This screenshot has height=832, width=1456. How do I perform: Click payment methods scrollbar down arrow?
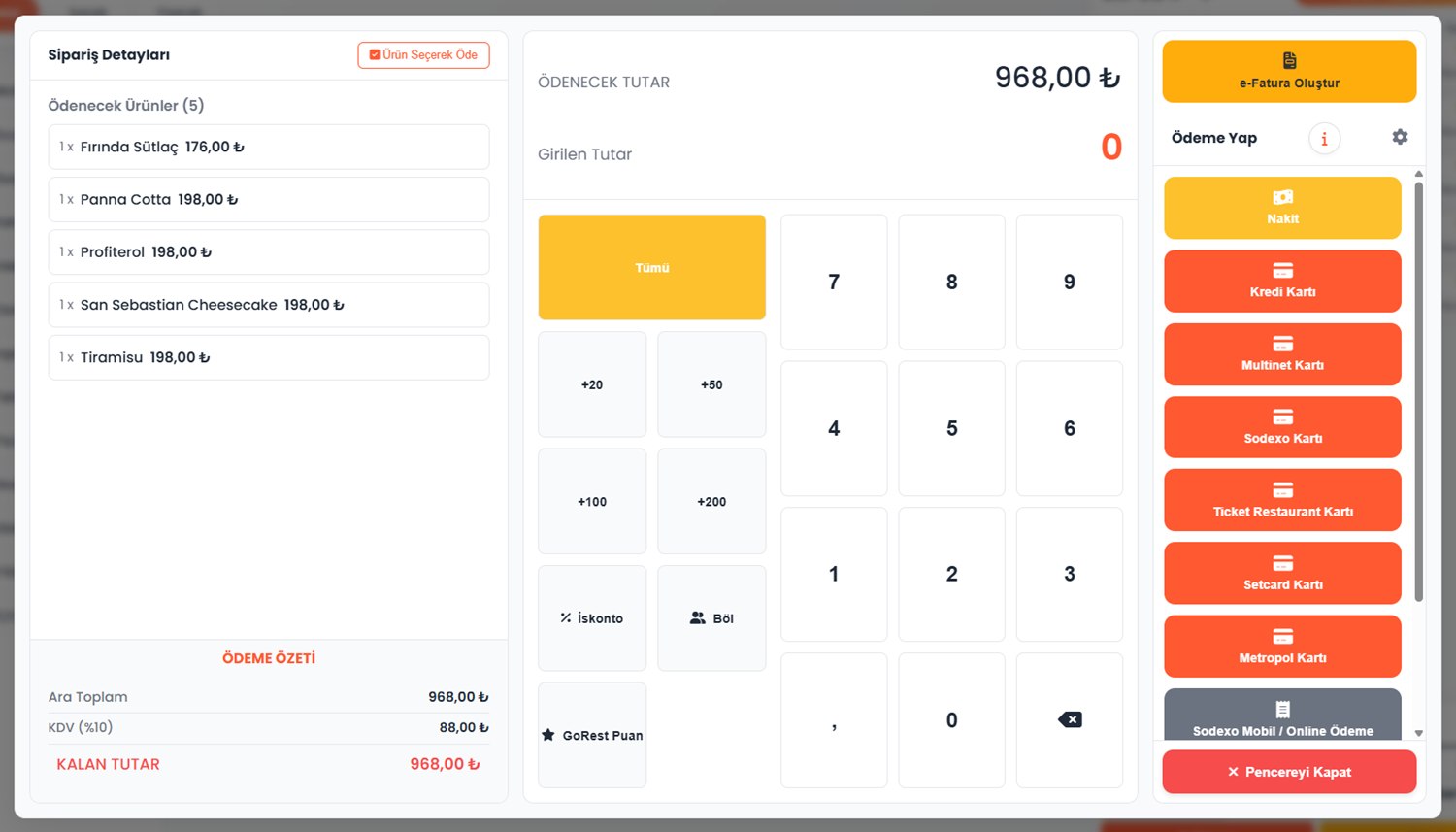(x=1418, y=734)
